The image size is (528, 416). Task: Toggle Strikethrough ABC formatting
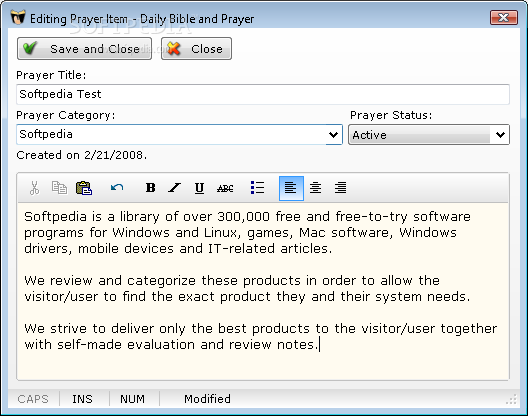coord(225,188)
